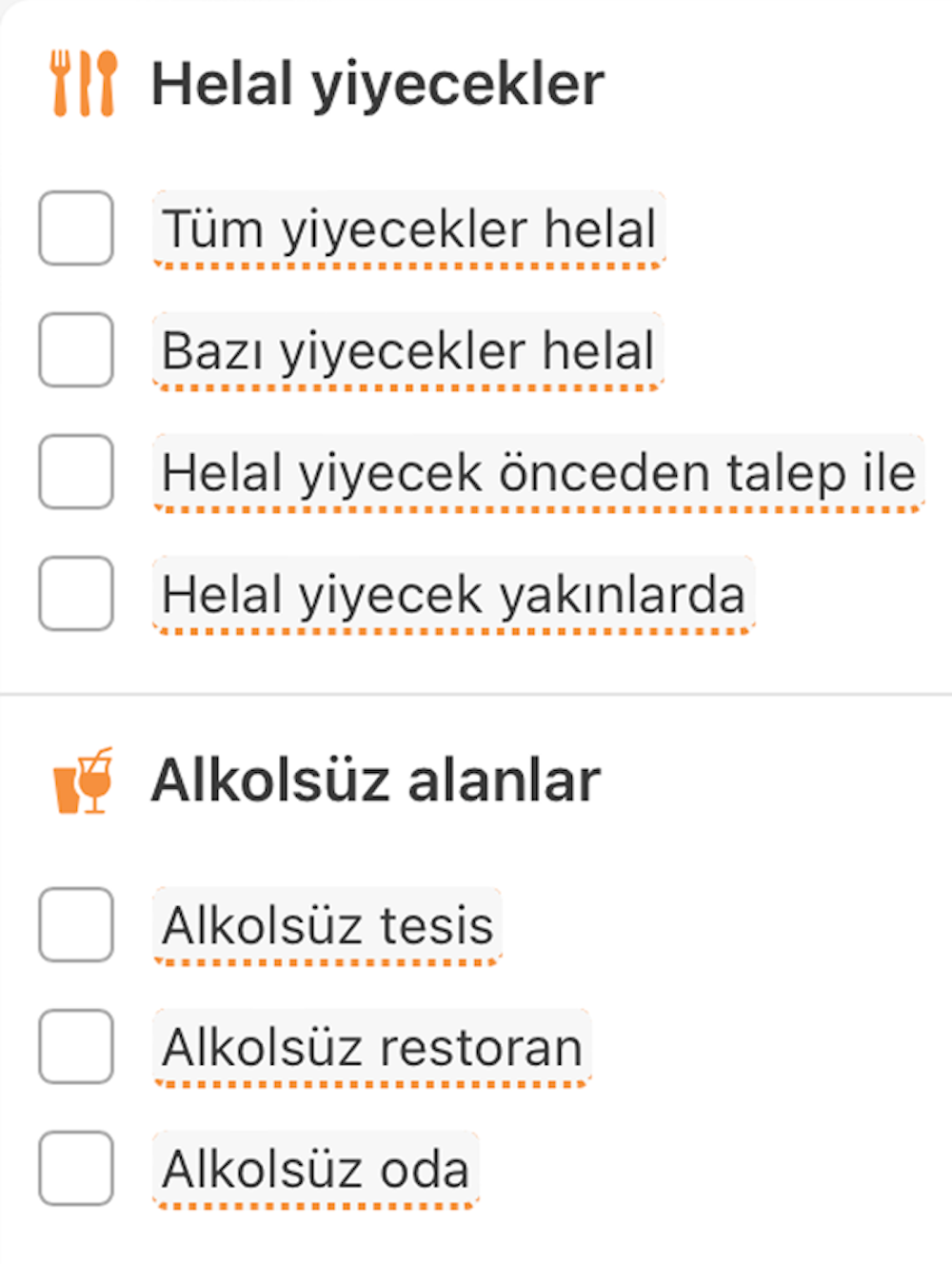The height and width of the screenshot is (1264, 952).
Task: Click the Alkolsüz tesis label text
Action: pyautogui.click(x=327, y=926)
